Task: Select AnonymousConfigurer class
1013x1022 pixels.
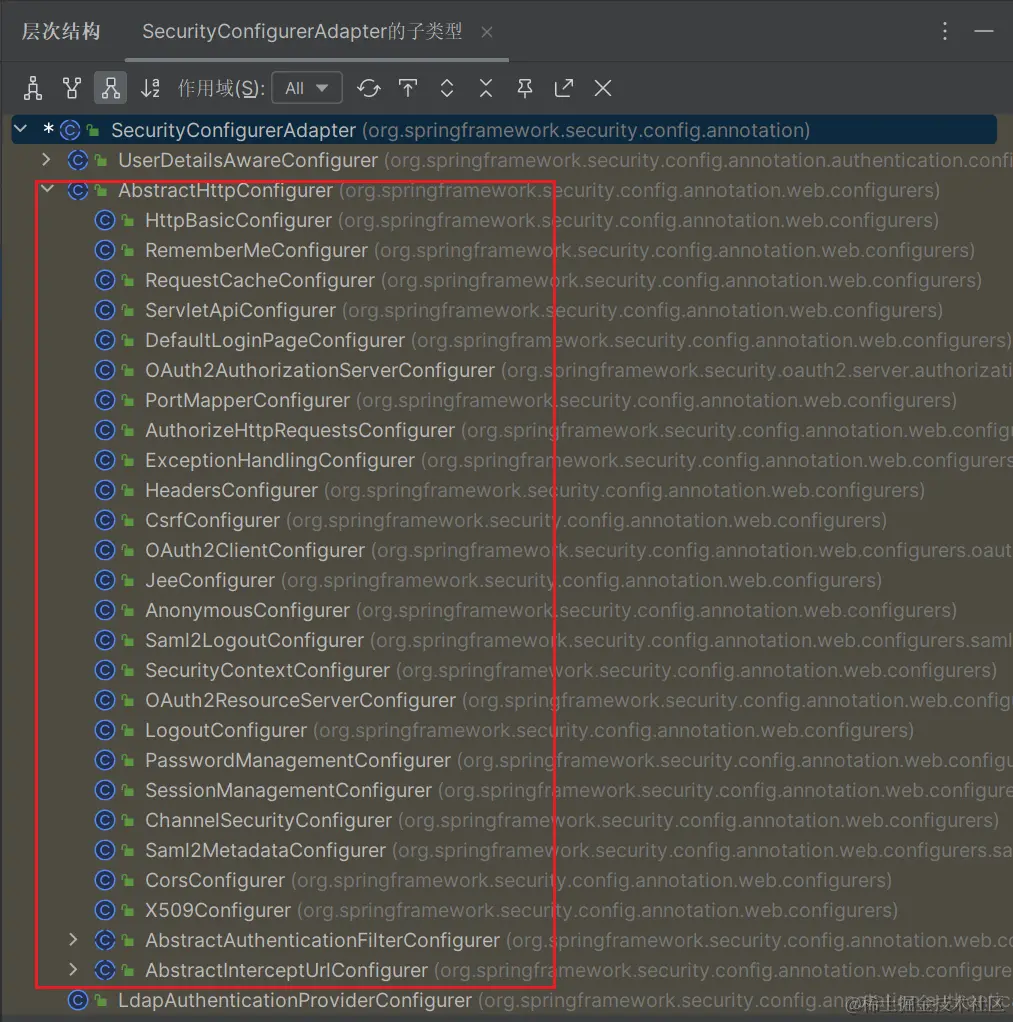Action: 247,610
